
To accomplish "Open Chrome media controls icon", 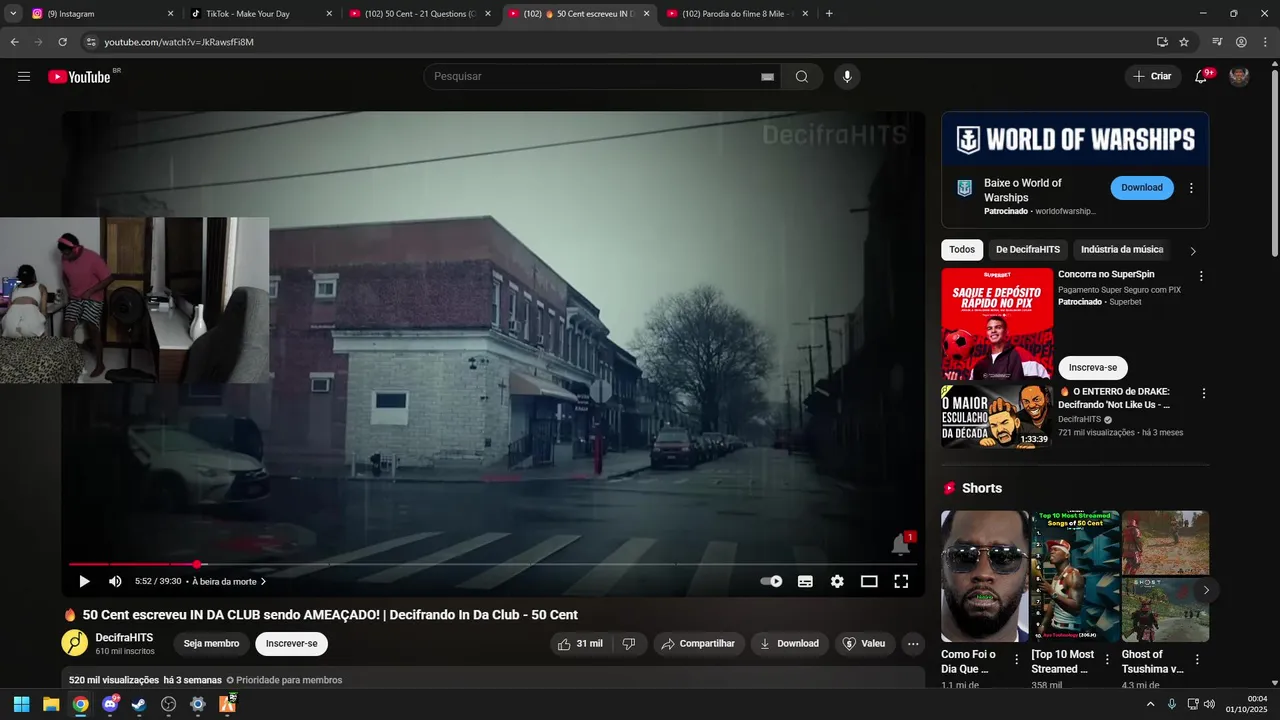I will [1217, 42].
